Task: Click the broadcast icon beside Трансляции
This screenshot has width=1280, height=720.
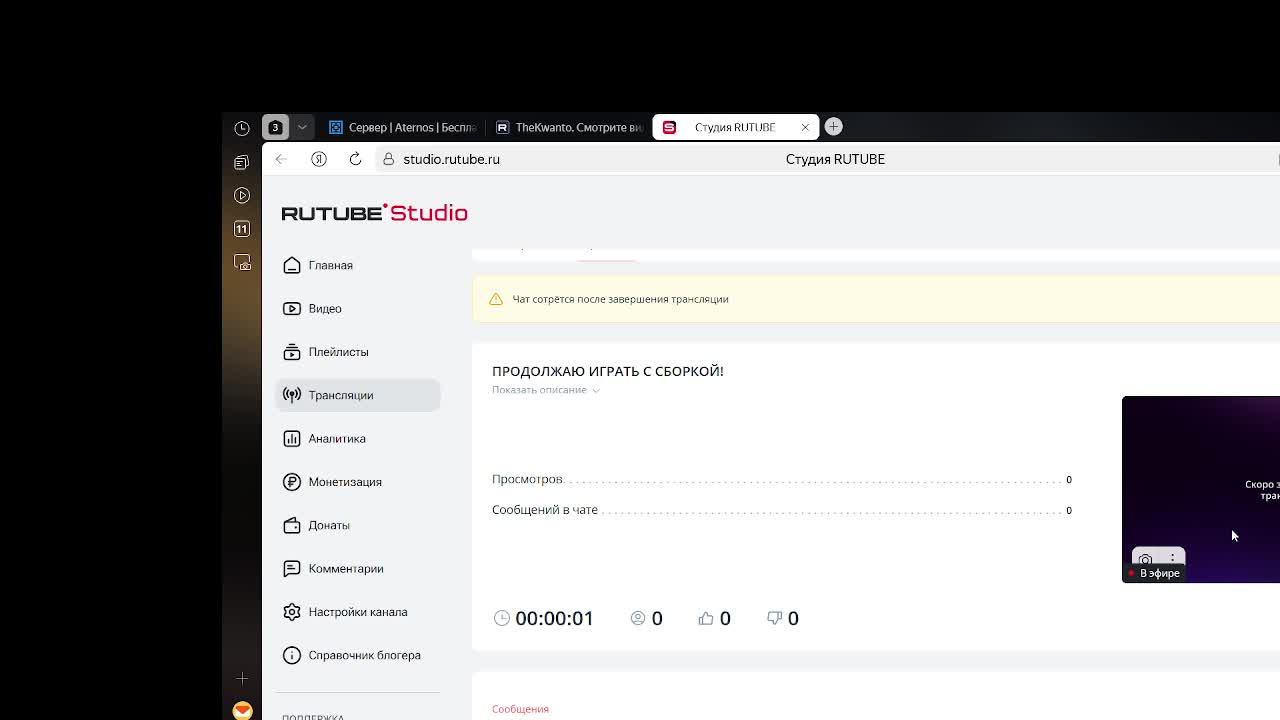Action: click(292, 395)
